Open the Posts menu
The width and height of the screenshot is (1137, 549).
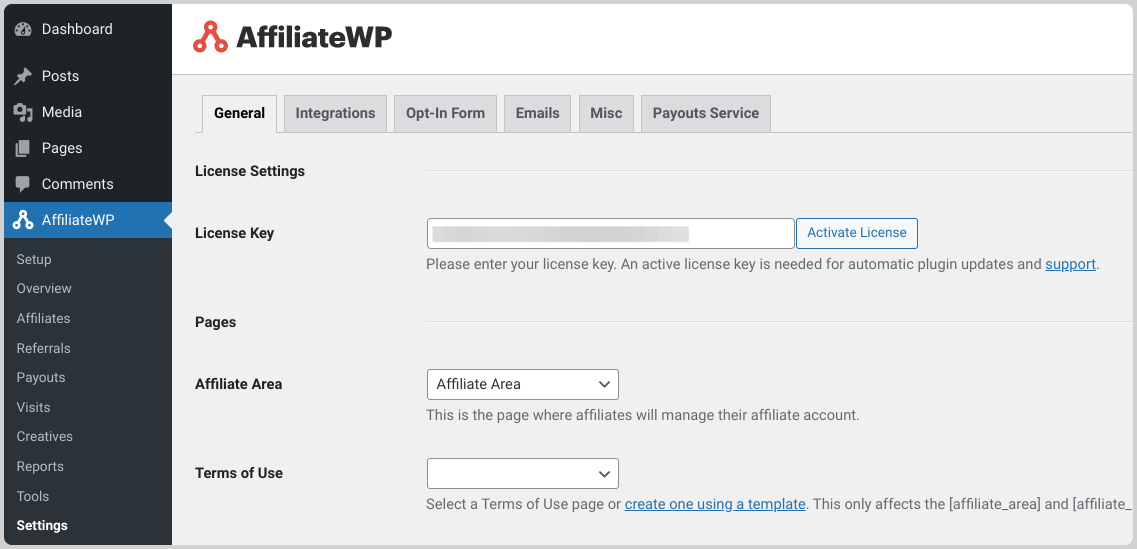pyautogui.click(x=60, y=76)
